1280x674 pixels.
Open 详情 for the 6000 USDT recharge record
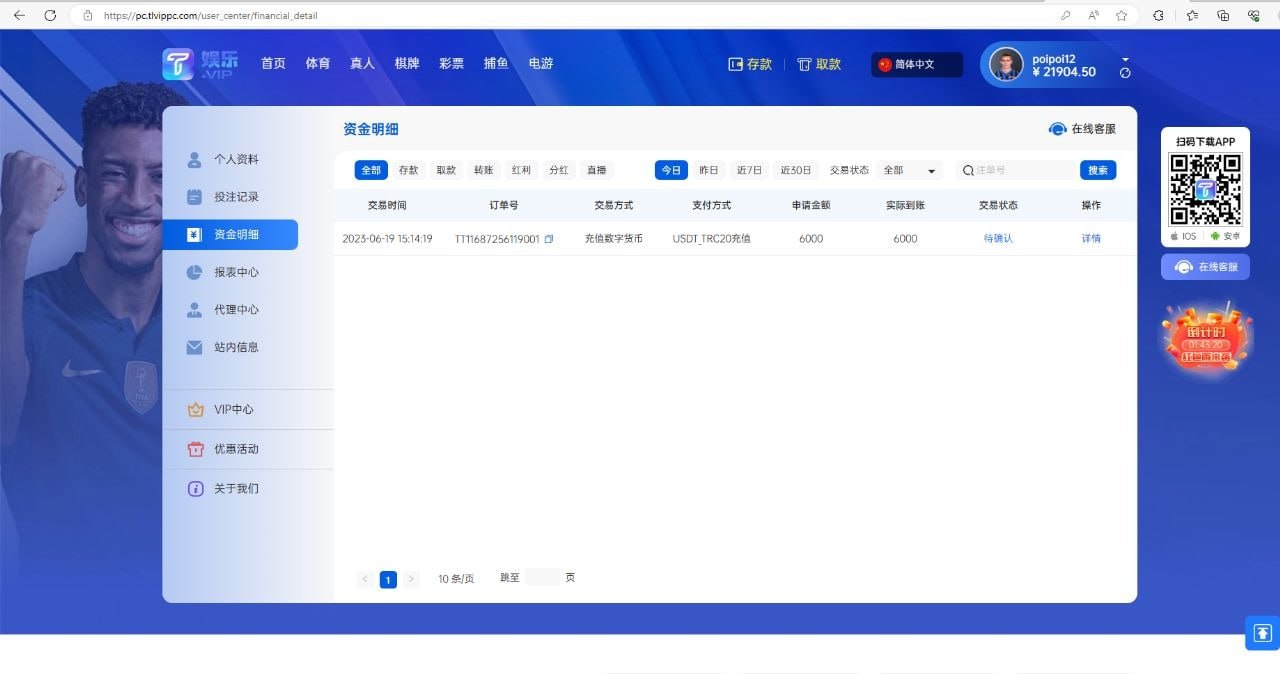tap(1091, 238)
